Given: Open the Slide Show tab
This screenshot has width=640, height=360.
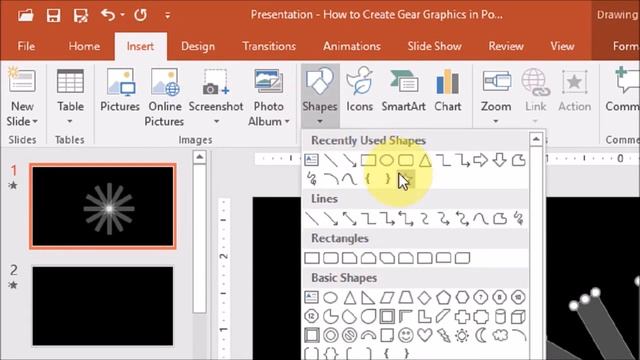Looking at the screenshot, I should pyautogui.click(x=434, y=46).
